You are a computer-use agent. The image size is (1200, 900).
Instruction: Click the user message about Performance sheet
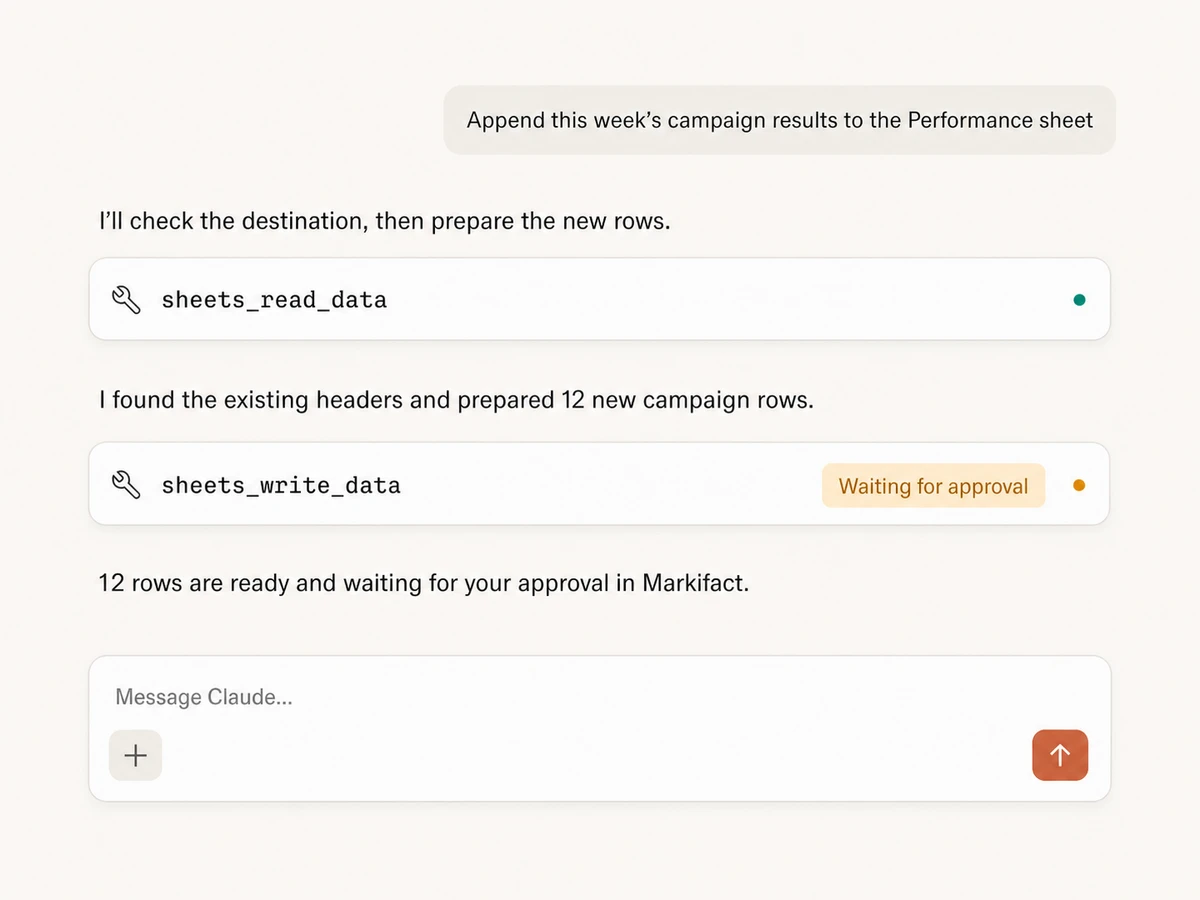tap(780, 120)
